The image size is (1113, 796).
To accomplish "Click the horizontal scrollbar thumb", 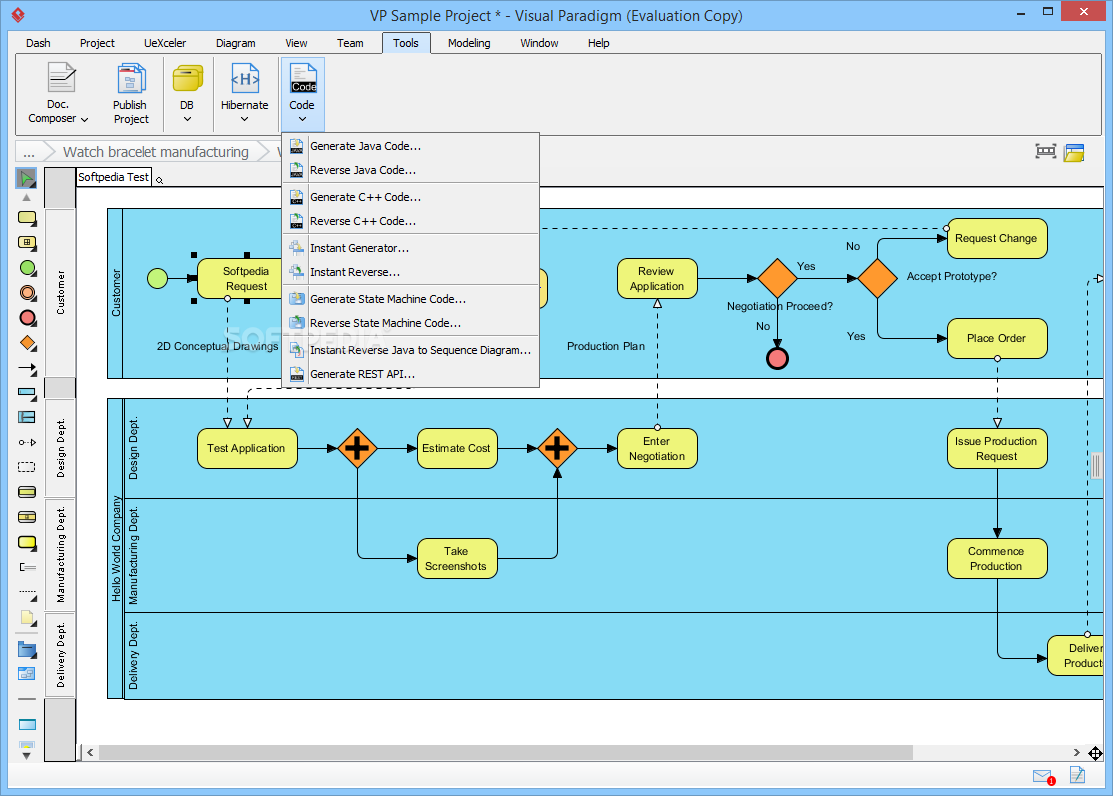I will tap(505, 753).
